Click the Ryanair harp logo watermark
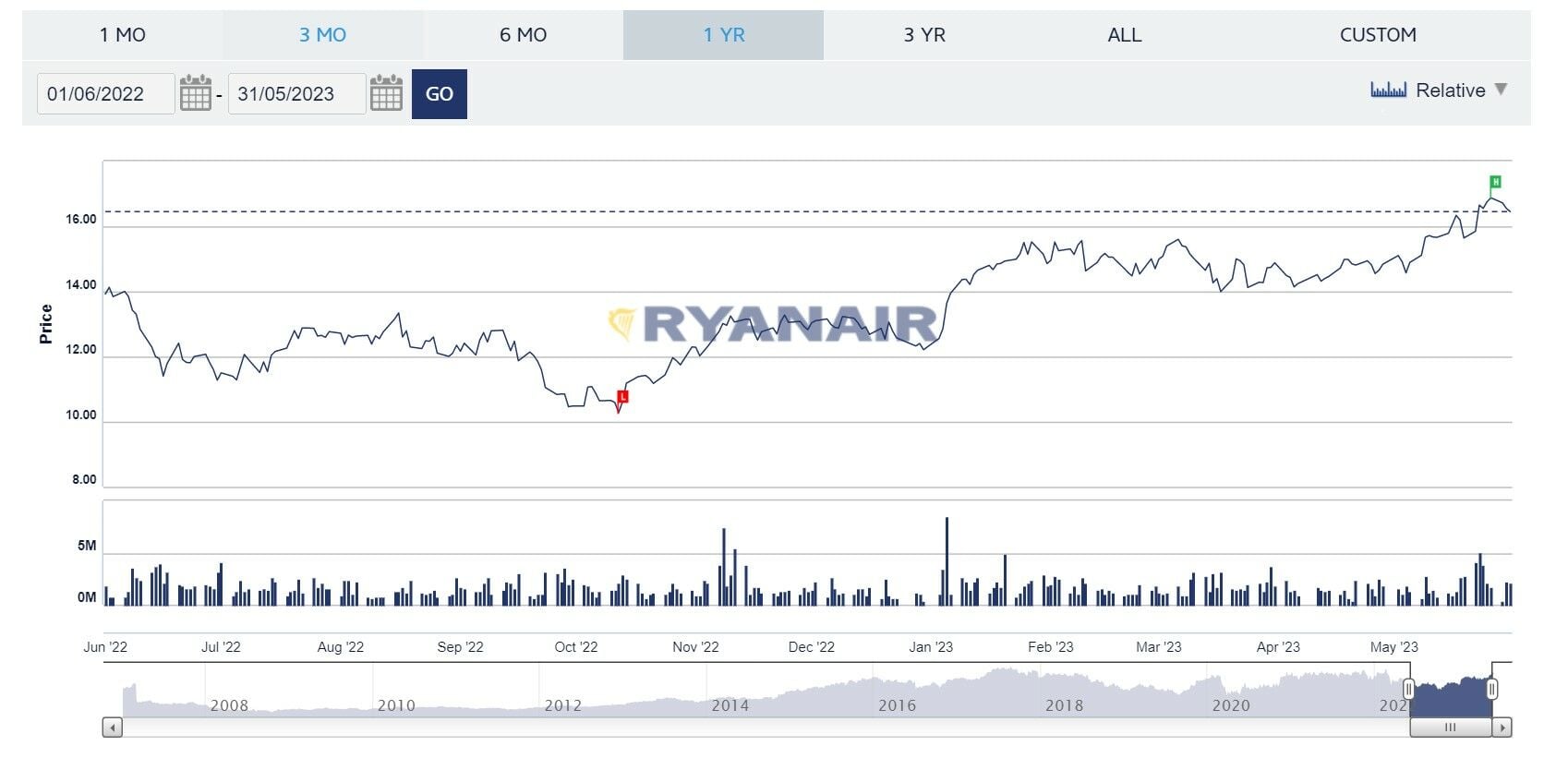Screen dimensions: 1568x758 click(621, 323)
